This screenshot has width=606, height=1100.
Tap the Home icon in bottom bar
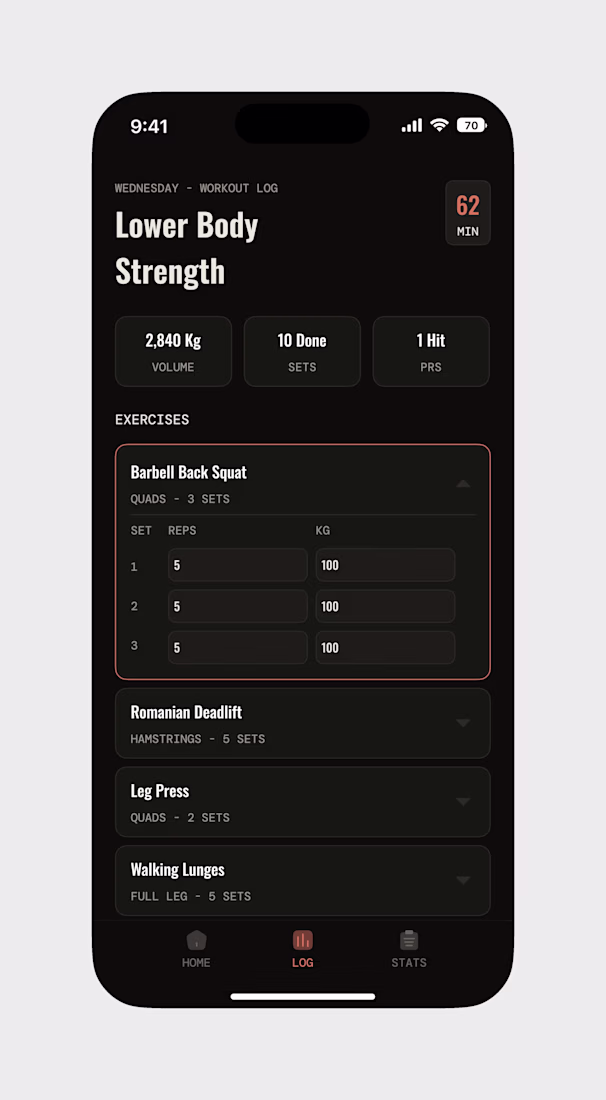(x=196, y=940)
